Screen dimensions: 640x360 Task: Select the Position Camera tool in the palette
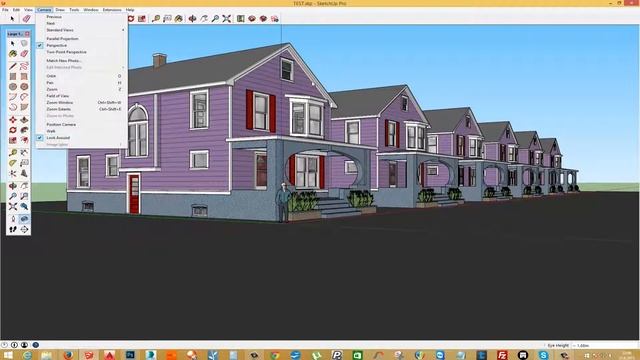pos(13,219)
